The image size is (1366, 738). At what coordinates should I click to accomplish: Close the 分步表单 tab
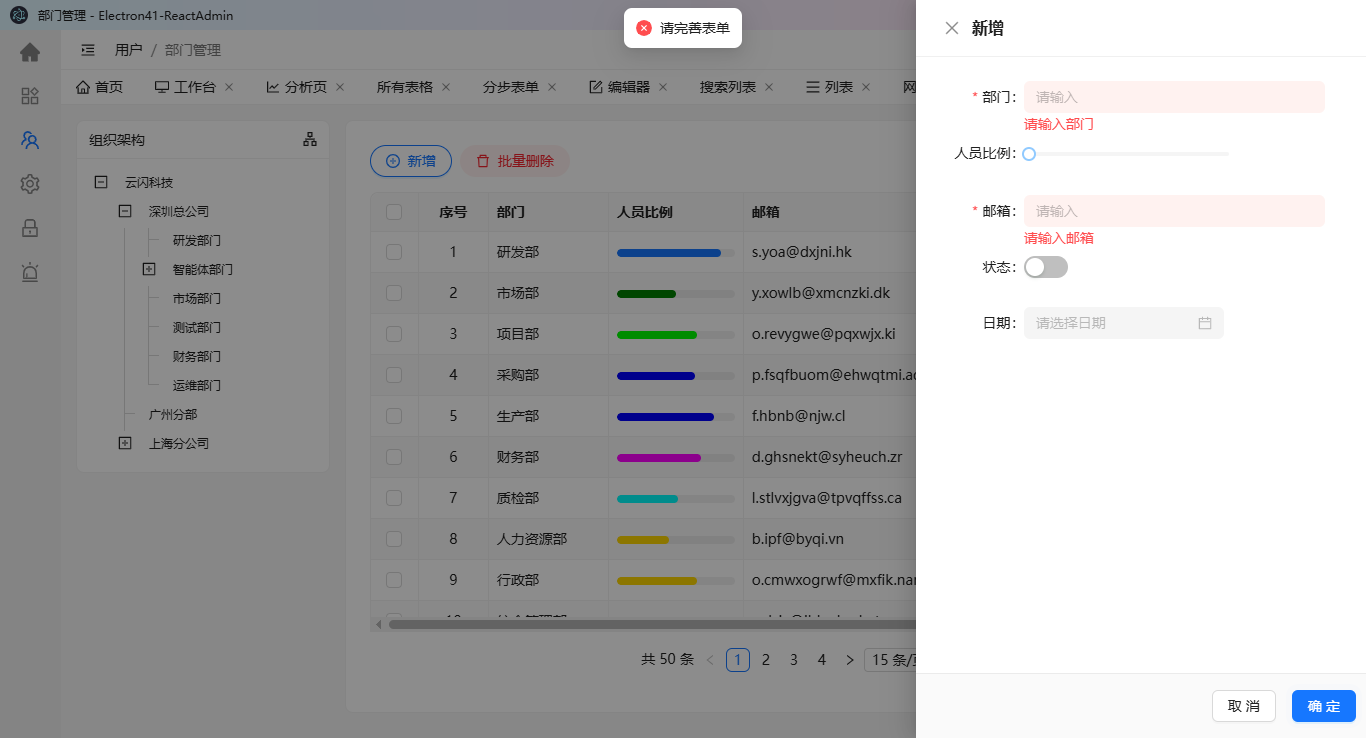point(552,87)
